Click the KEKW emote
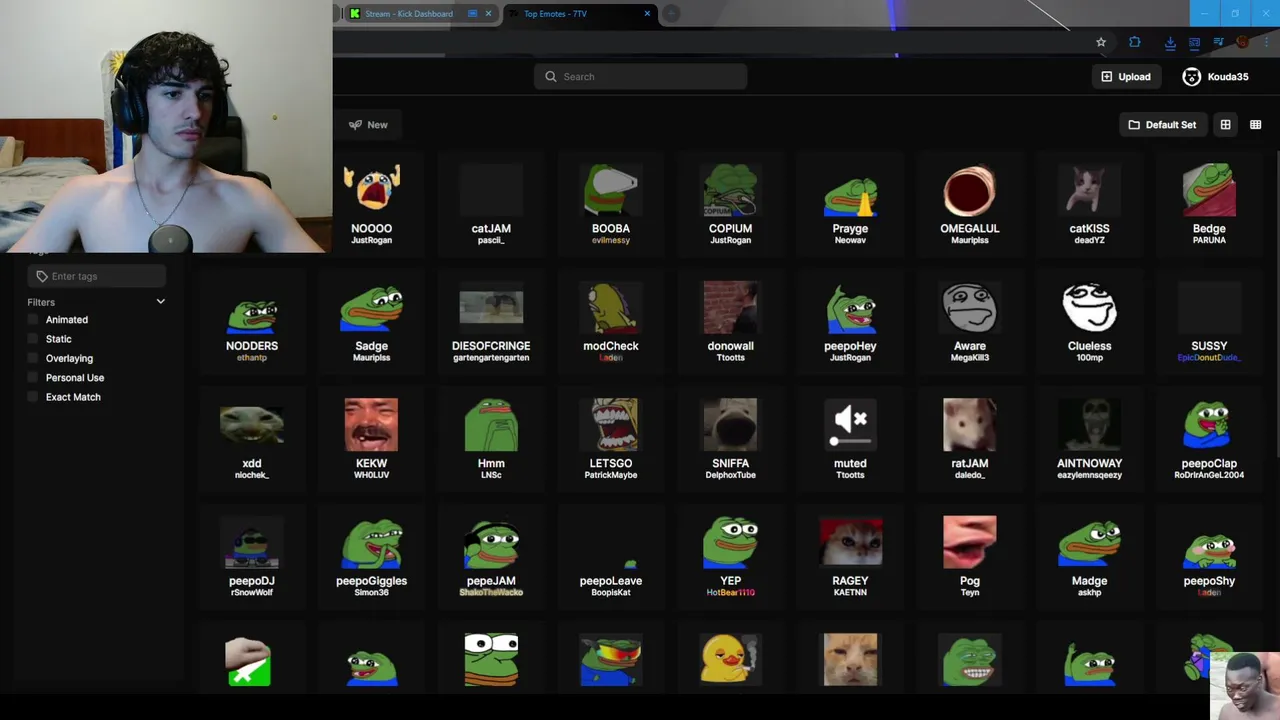 (371, 439)
